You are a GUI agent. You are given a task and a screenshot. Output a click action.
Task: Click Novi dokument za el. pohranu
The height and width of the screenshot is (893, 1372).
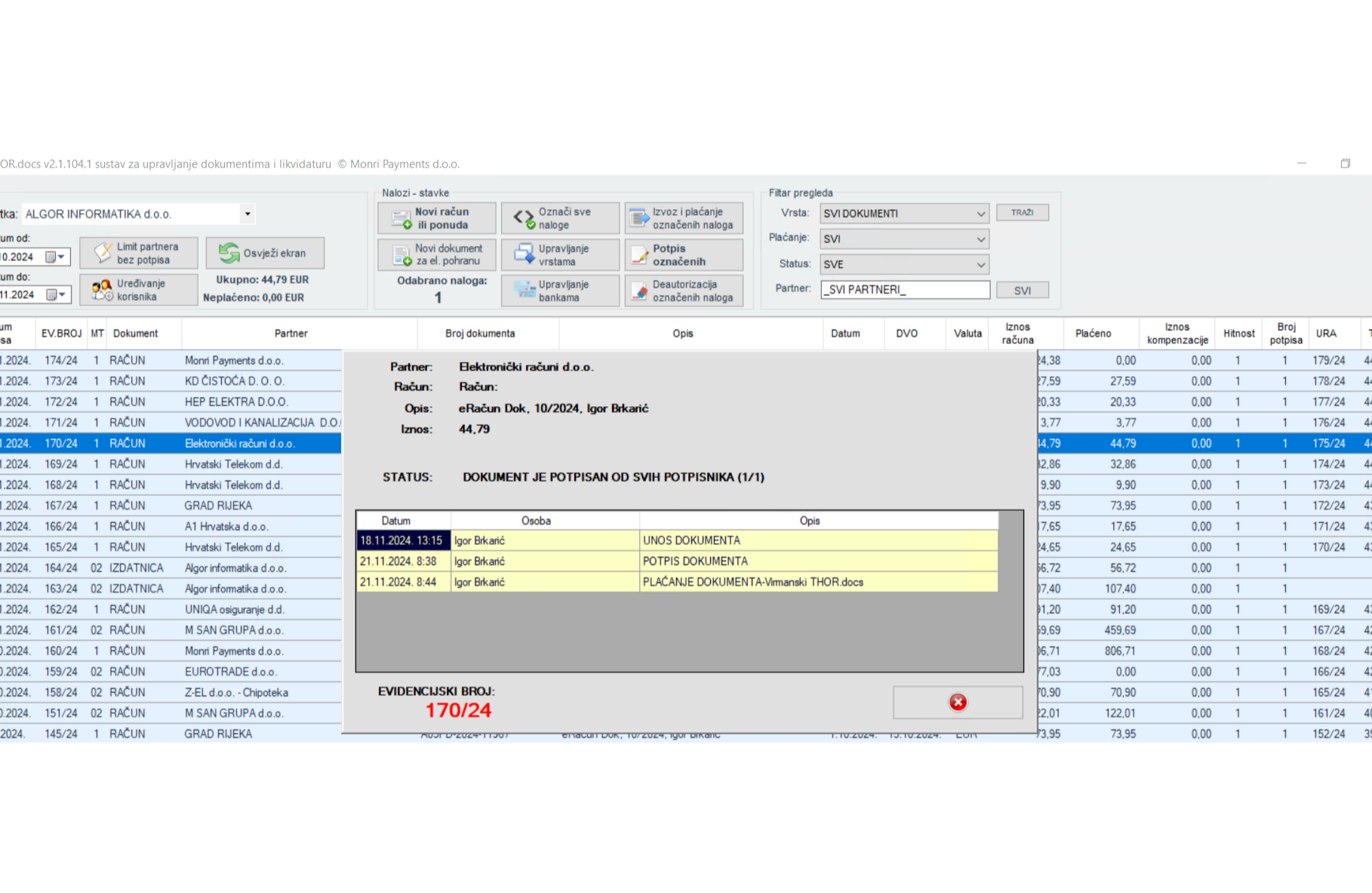point(437,255)
